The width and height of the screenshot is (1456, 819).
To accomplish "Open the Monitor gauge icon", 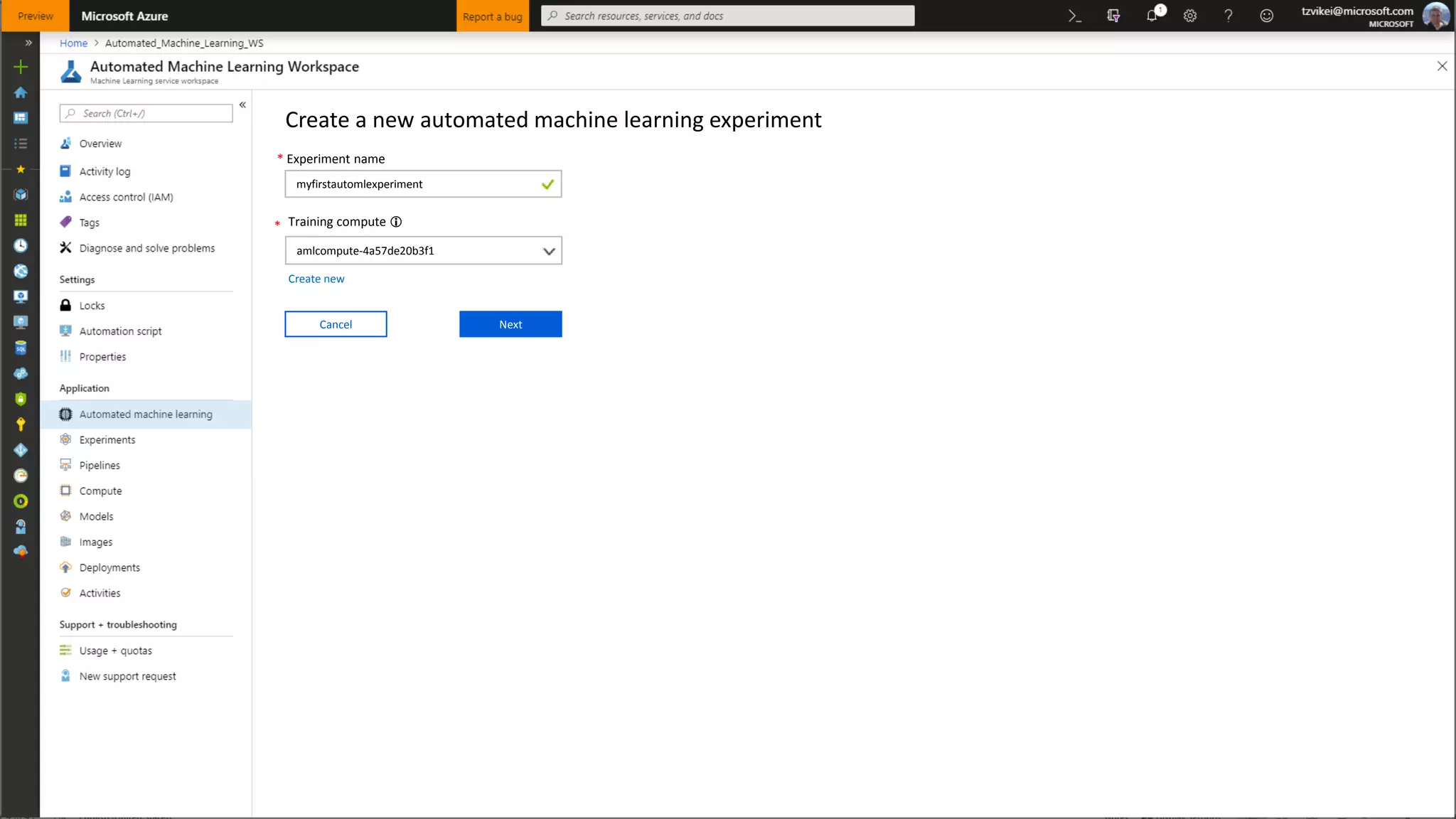I will point(21,476).
